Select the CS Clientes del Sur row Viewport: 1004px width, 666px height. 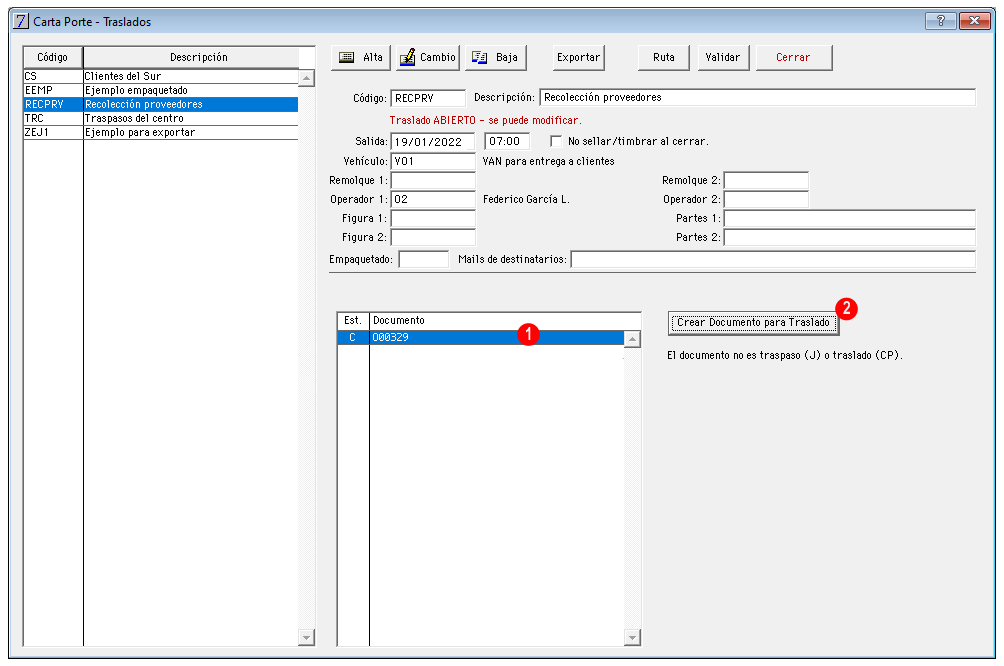pos(161,76)
